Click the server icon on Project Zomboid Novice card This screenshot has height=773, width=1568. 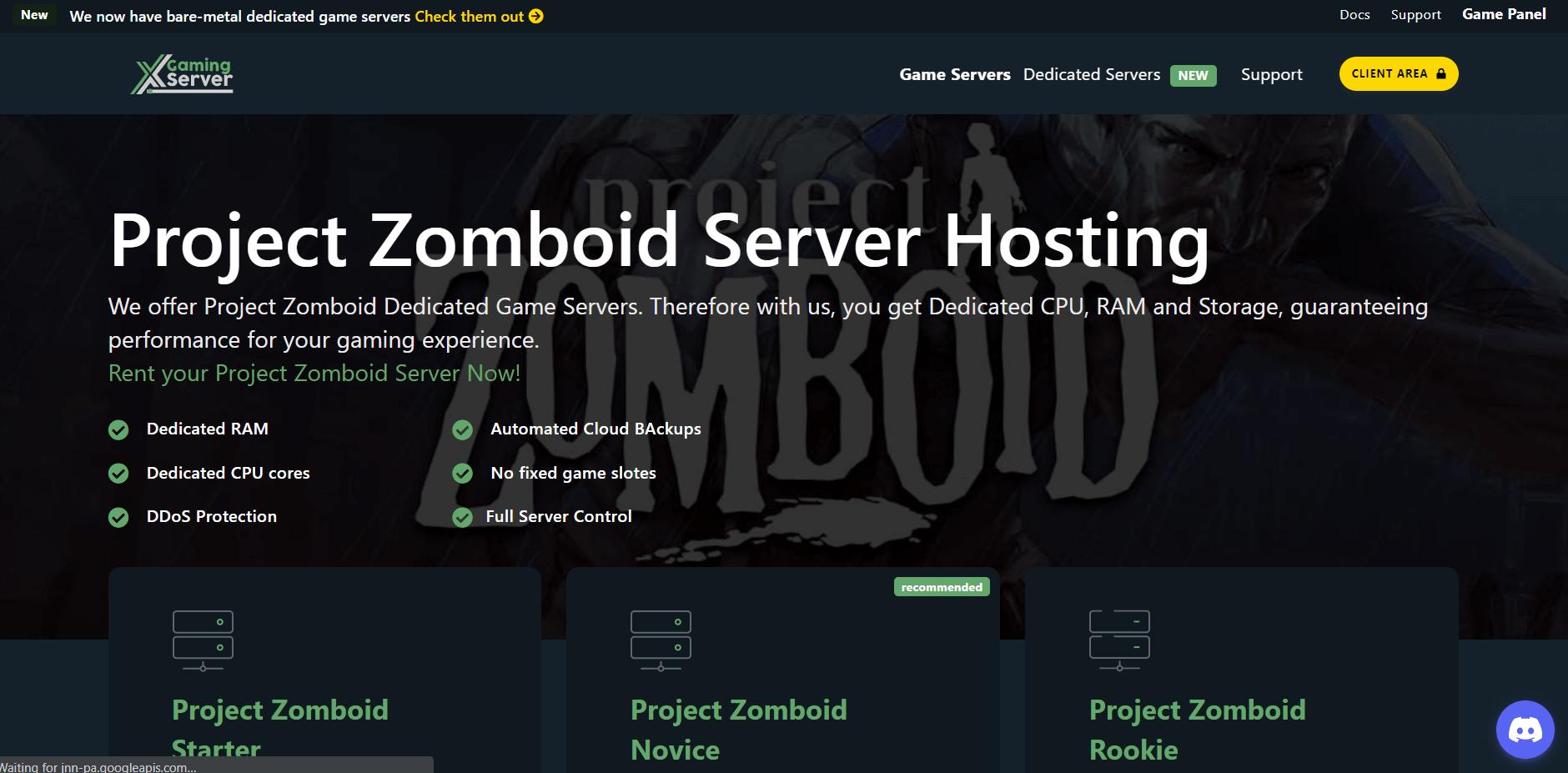[x=661, y=640]
